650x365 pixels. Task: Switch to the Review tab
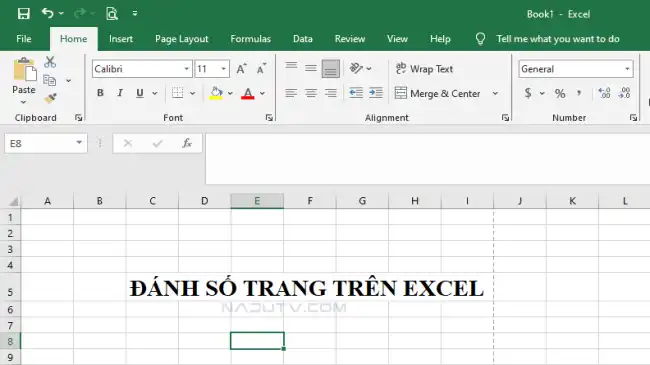click(350, 39)
